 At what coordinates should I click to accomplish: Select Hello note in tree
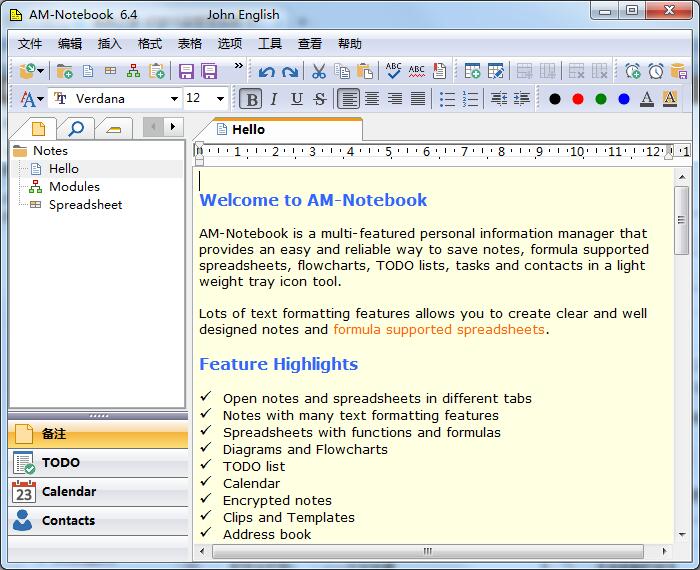(64, 169)
